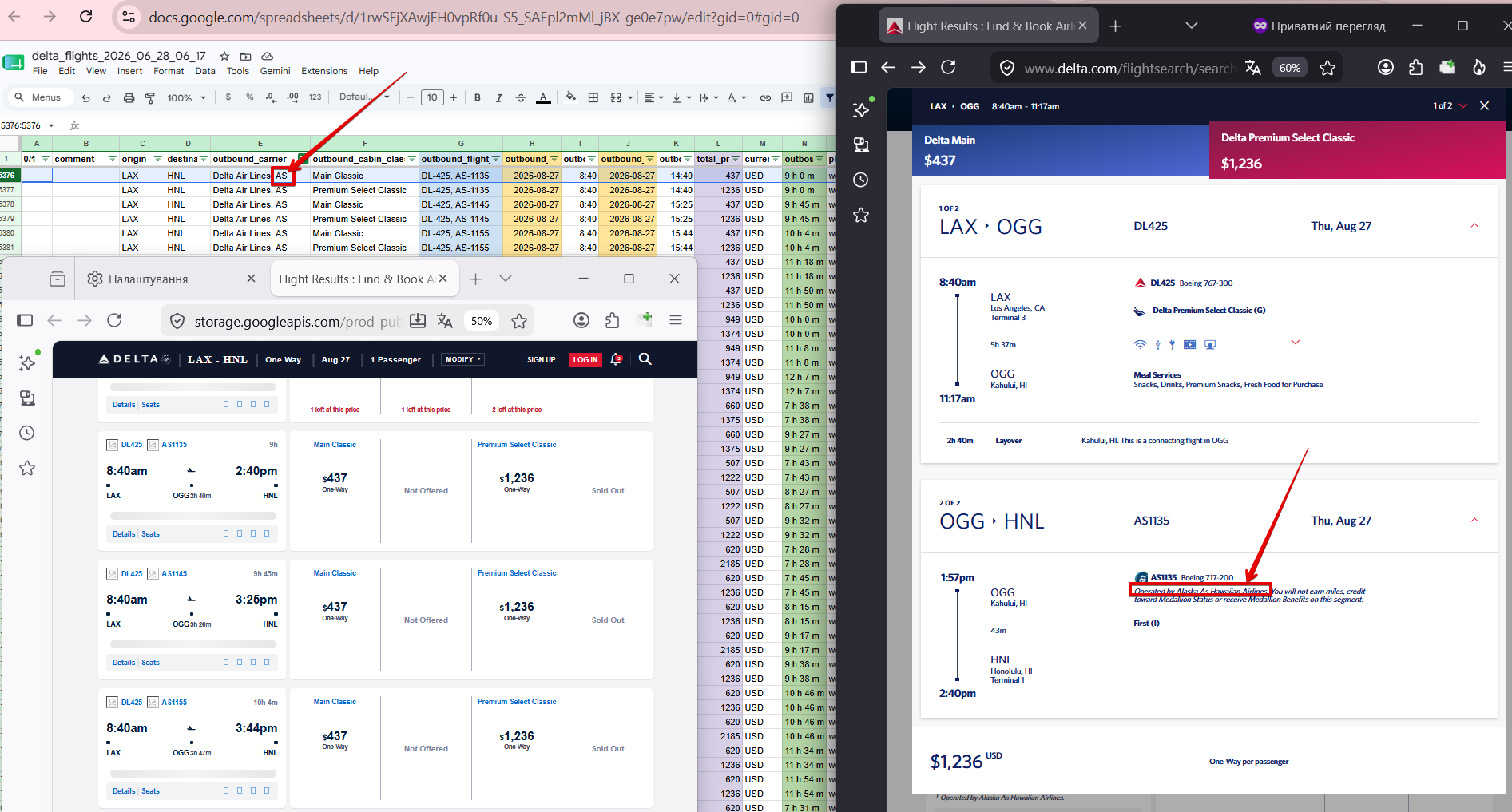Close the flight details panel with the X
The image size is (1512, 812).
pyautogui.click(x=1484, y=105)
